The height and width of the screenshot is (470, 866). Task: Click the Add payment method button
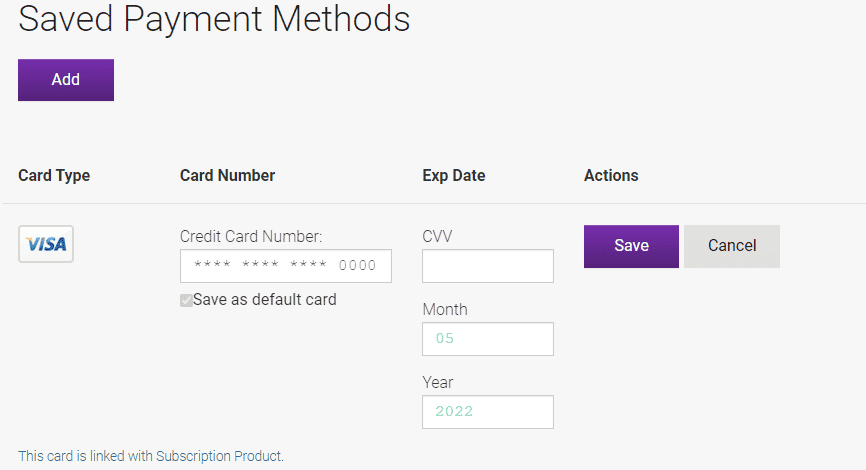(66, 80)
